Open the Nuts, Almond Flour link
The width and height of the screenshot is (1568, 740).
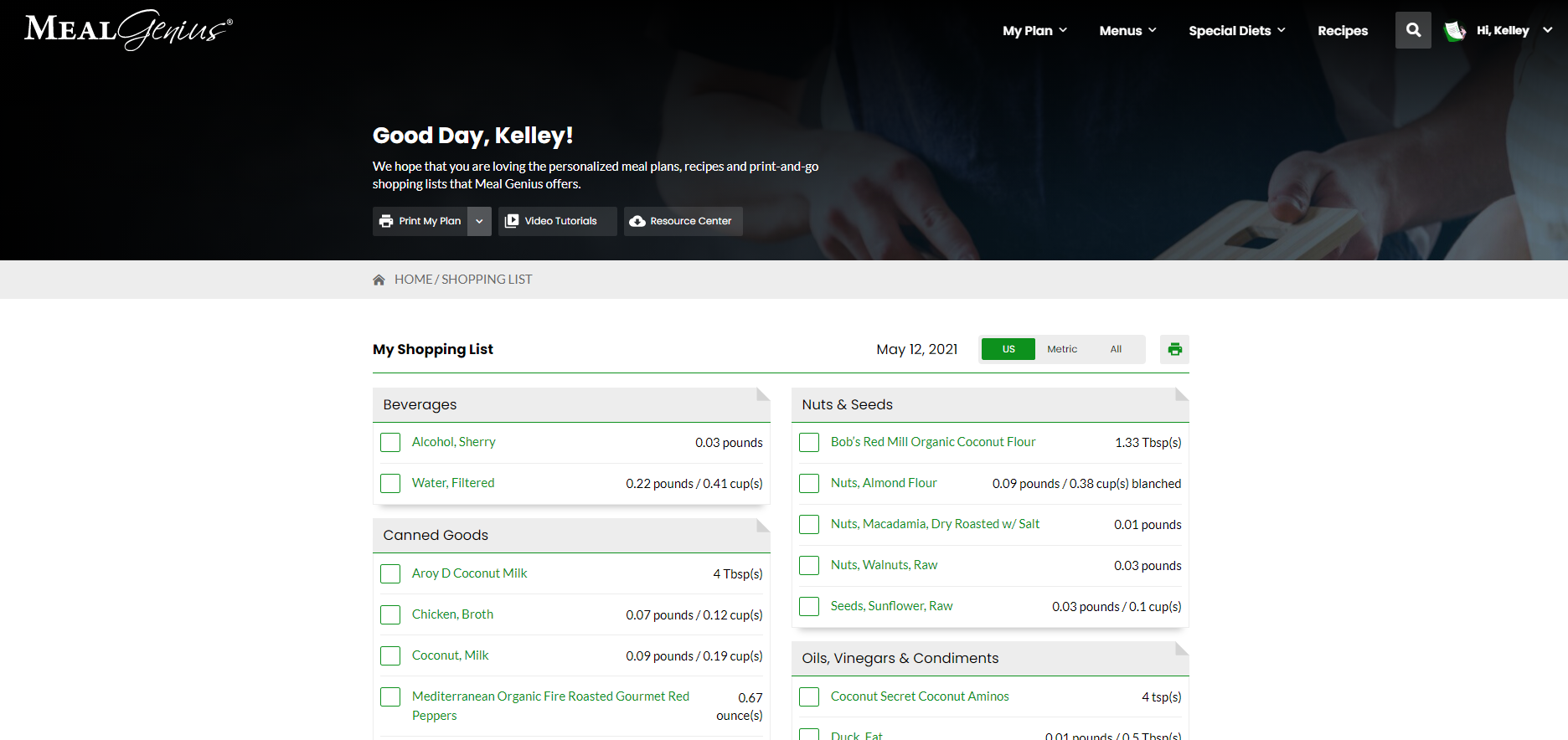[884, 483]
